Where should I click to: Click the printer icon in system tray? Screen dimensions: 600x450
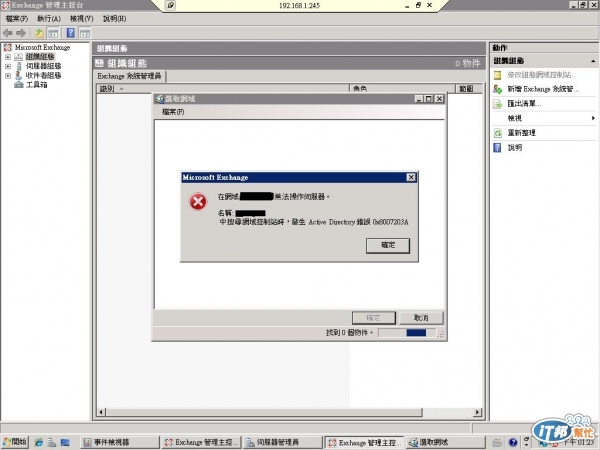(497, 443)
